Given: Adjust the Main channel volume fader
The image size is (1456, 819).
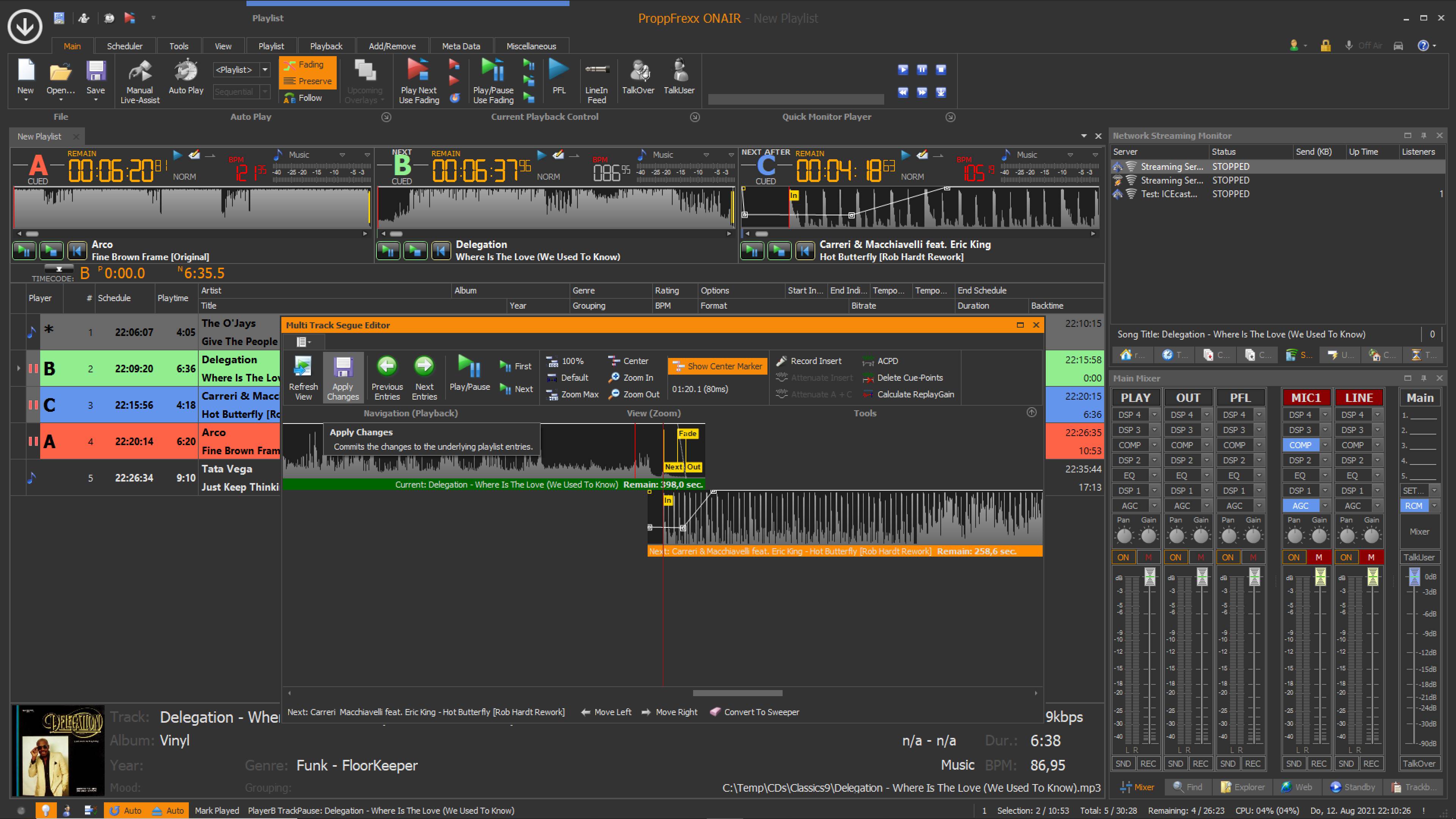Looking at the screenshot, I should pyautogui.click(x=1414, y=577).
